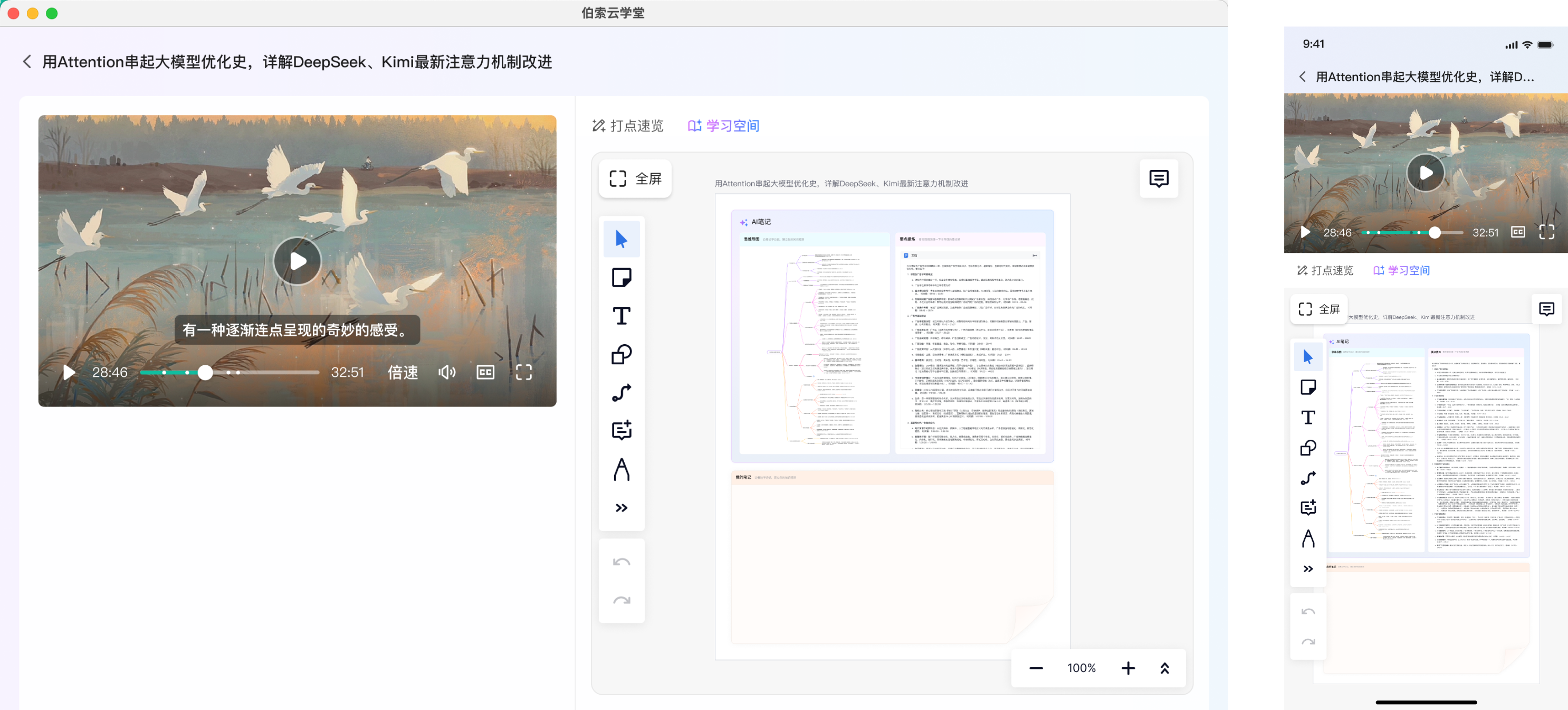
Task: Click the page title above the desktop canvas
Action: point(841,183)
